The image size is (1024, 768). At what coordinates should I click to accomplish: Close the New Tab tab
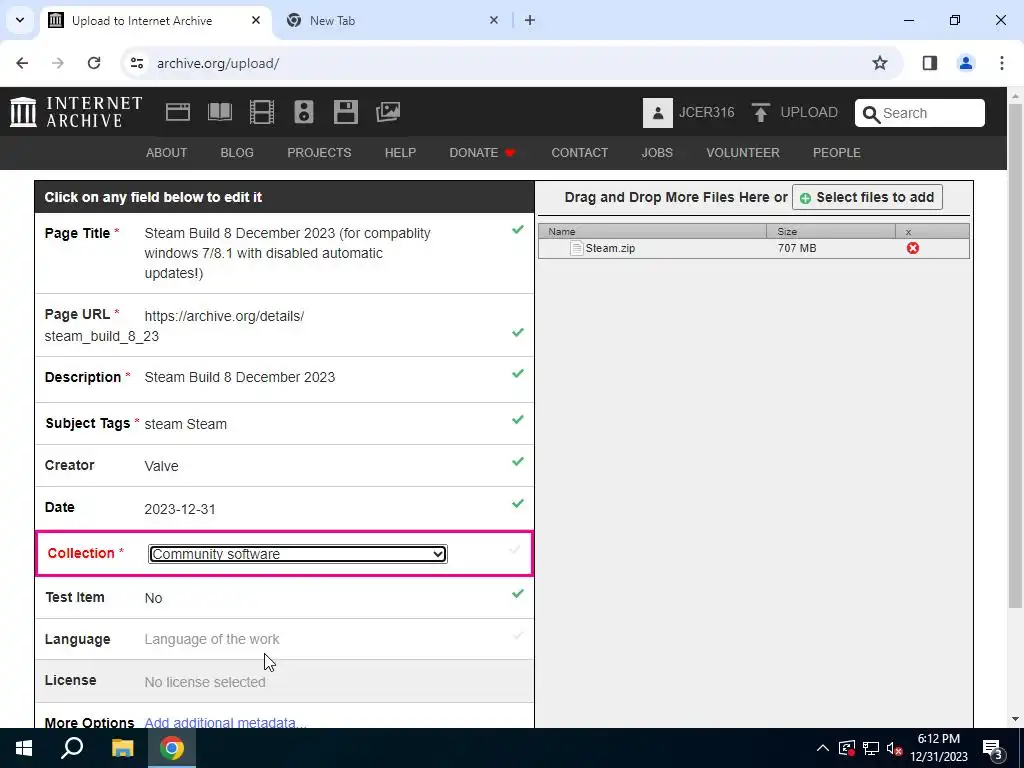pos(494,20)
